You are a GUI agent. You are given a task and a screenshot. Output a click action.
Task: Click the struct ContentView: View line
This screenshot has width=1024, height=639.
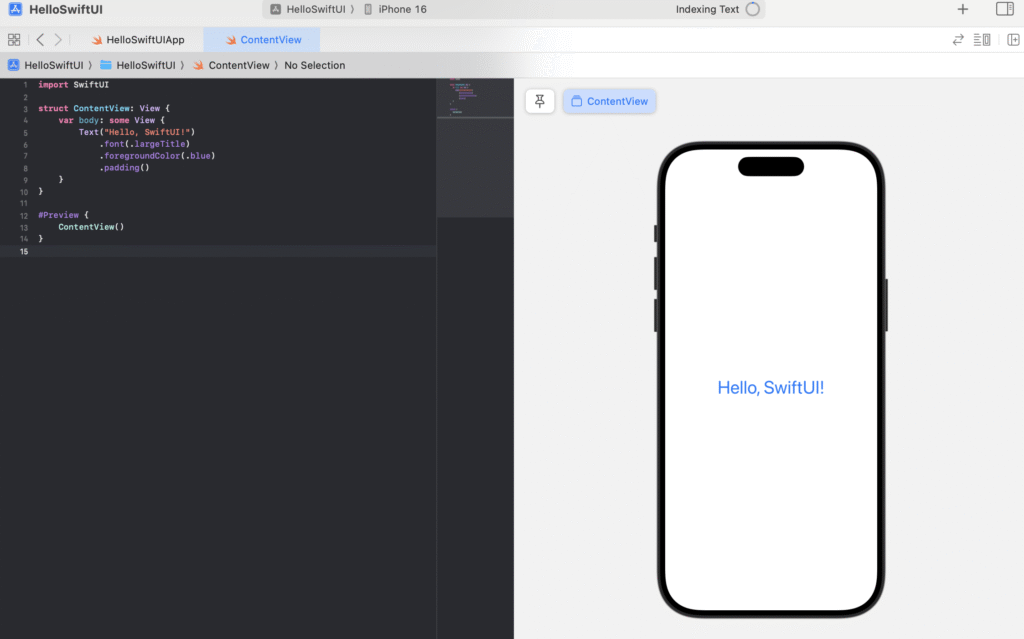[x=103, y=108]
